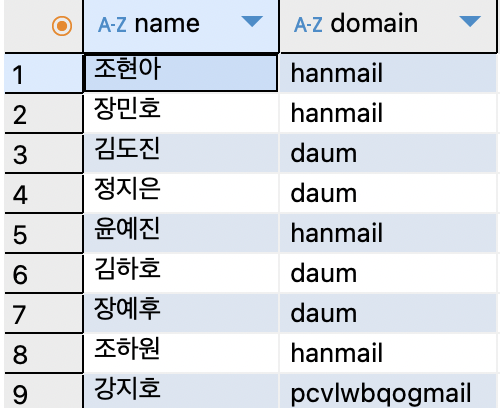
Task: Click the daum cell in row 3
Action: [x=388, y=153]
